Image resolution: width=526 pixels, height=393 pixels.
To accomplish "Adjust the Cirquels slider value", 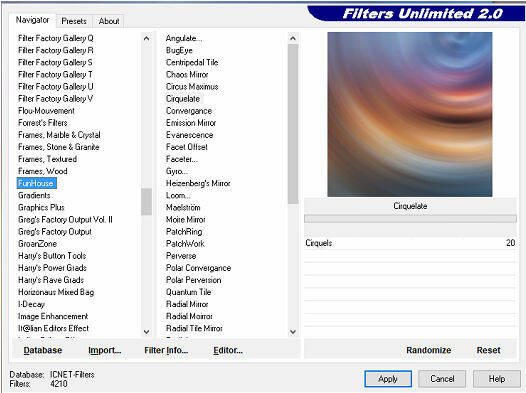I will pos(410,243).
